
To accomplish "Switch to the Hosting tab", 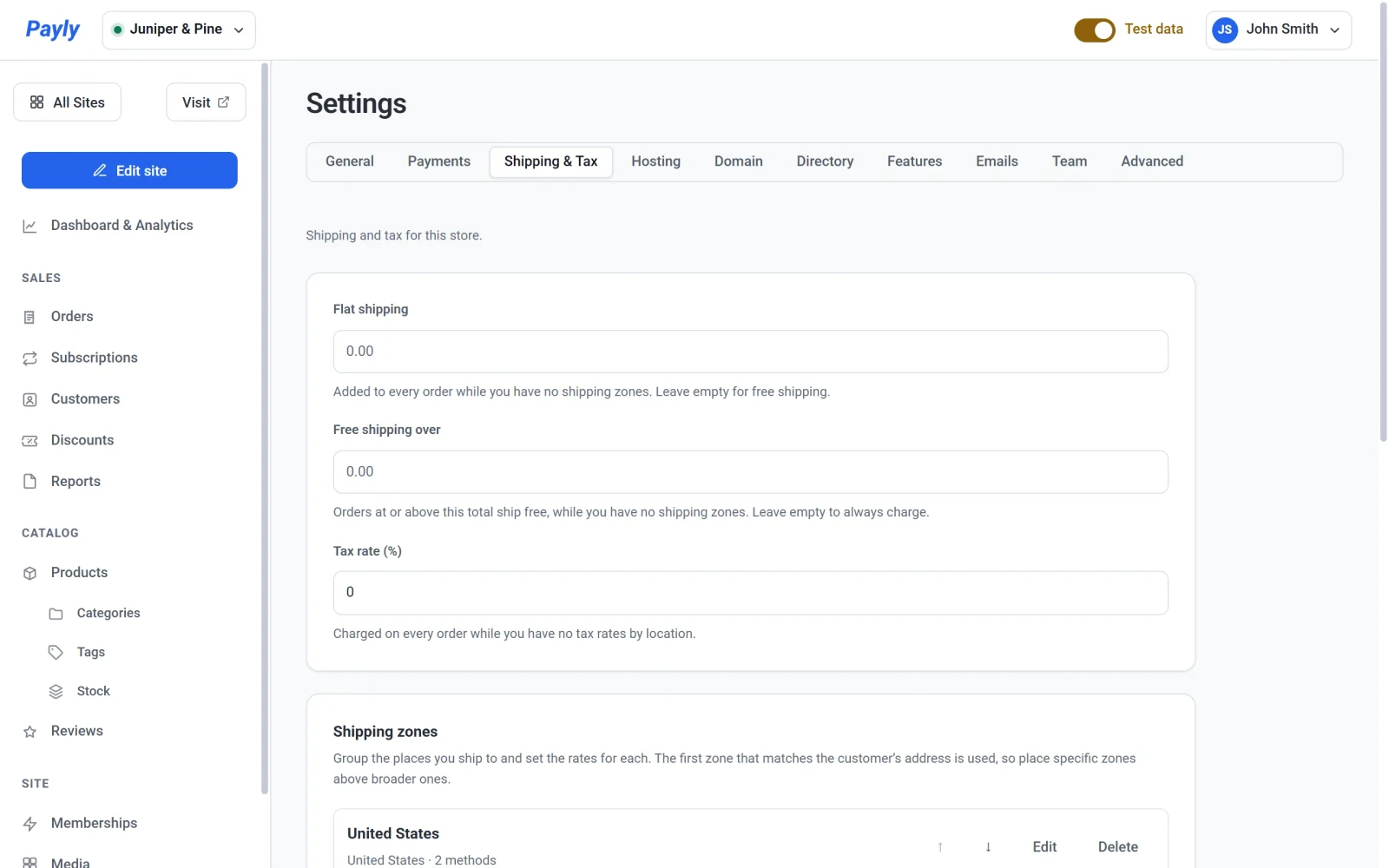I will [655, 161].
